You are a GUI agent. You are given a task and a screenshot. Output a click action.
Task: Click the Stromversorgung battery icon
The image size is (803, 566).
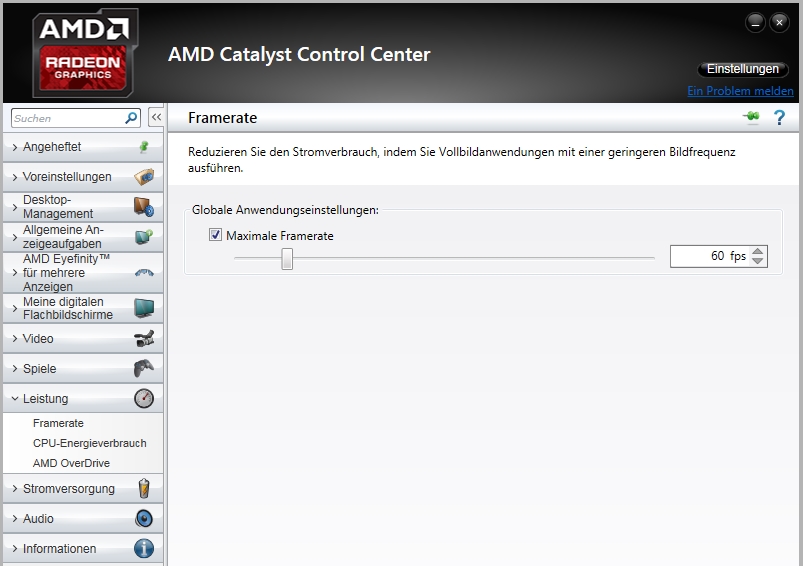coord(144,489)
